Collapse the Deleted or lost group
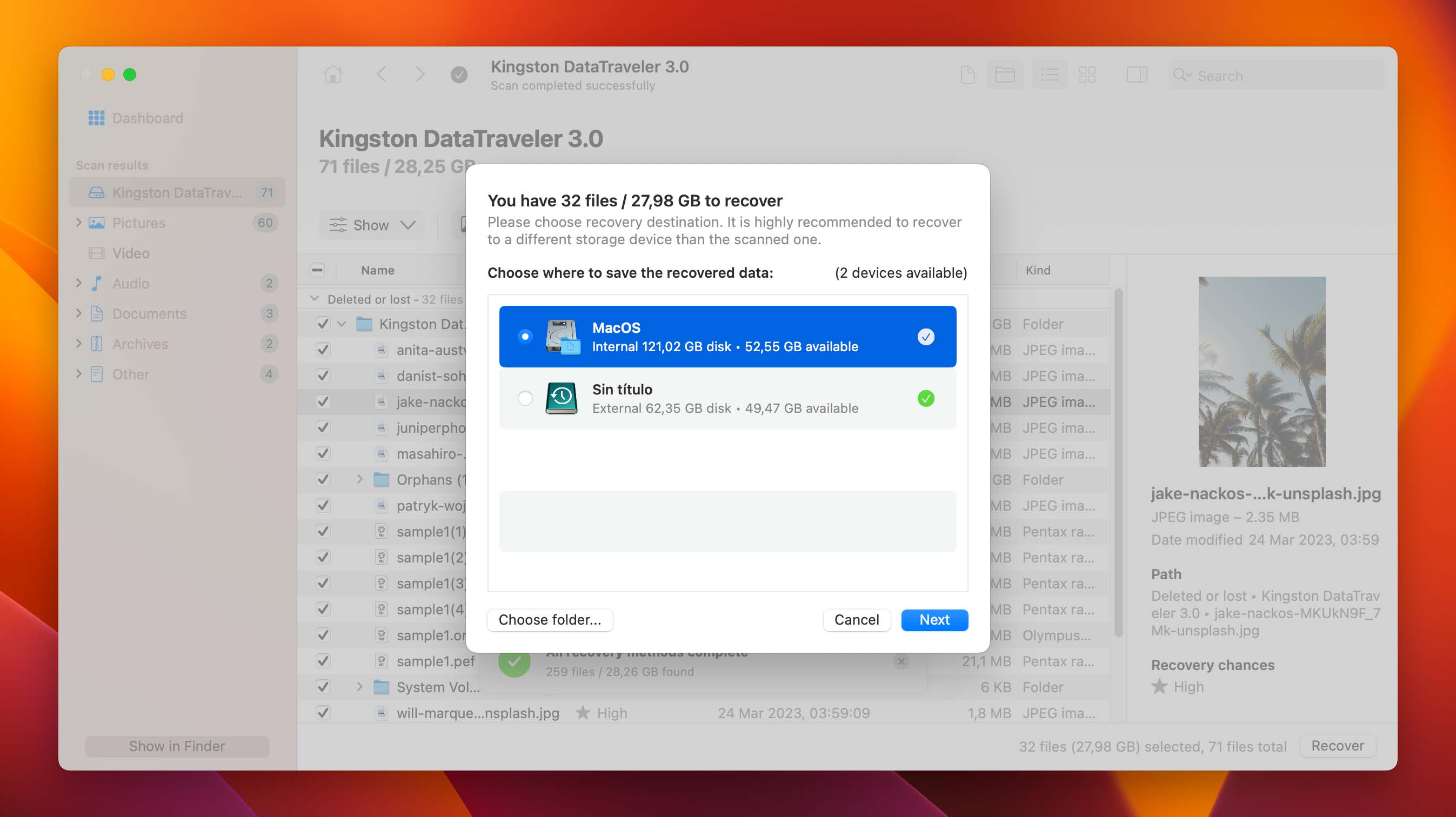 coord(315,298)
